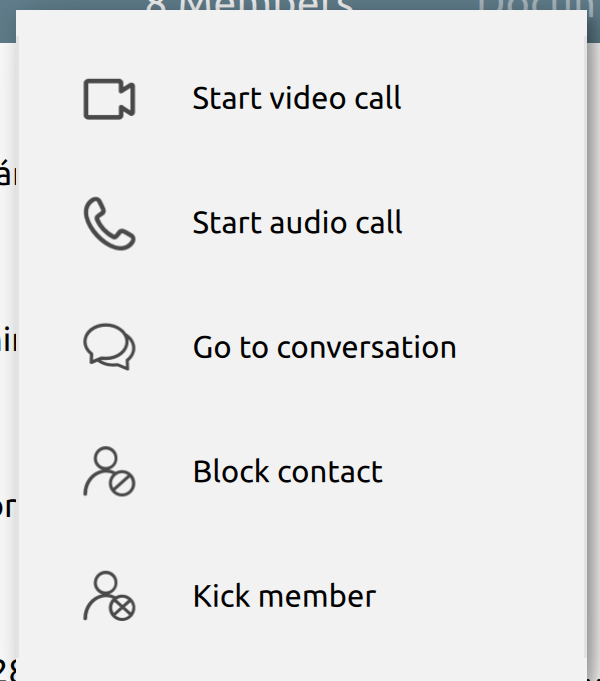The height and width of the screenshot is (681, 600).
Task: Open 'Go to conversation' text entry
Action: [x=325, y=347]
